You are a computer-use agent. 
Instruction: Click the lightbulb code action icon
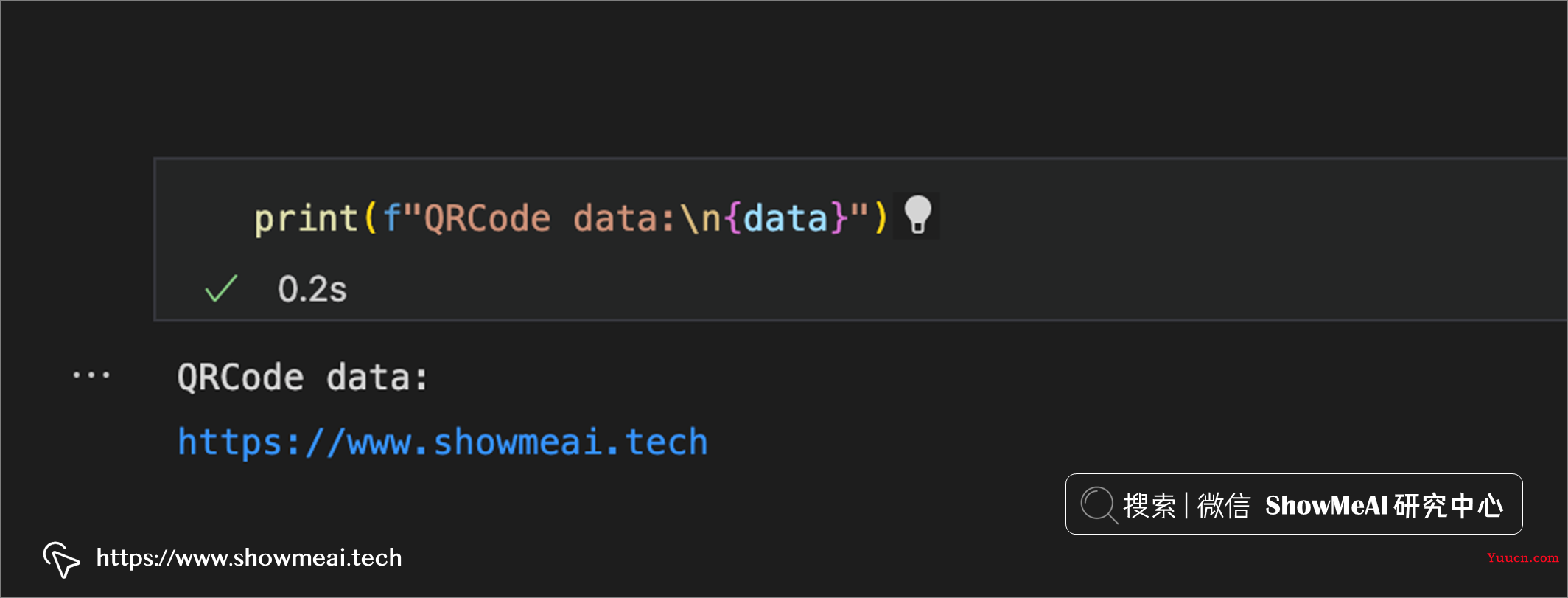click(917, 216)
